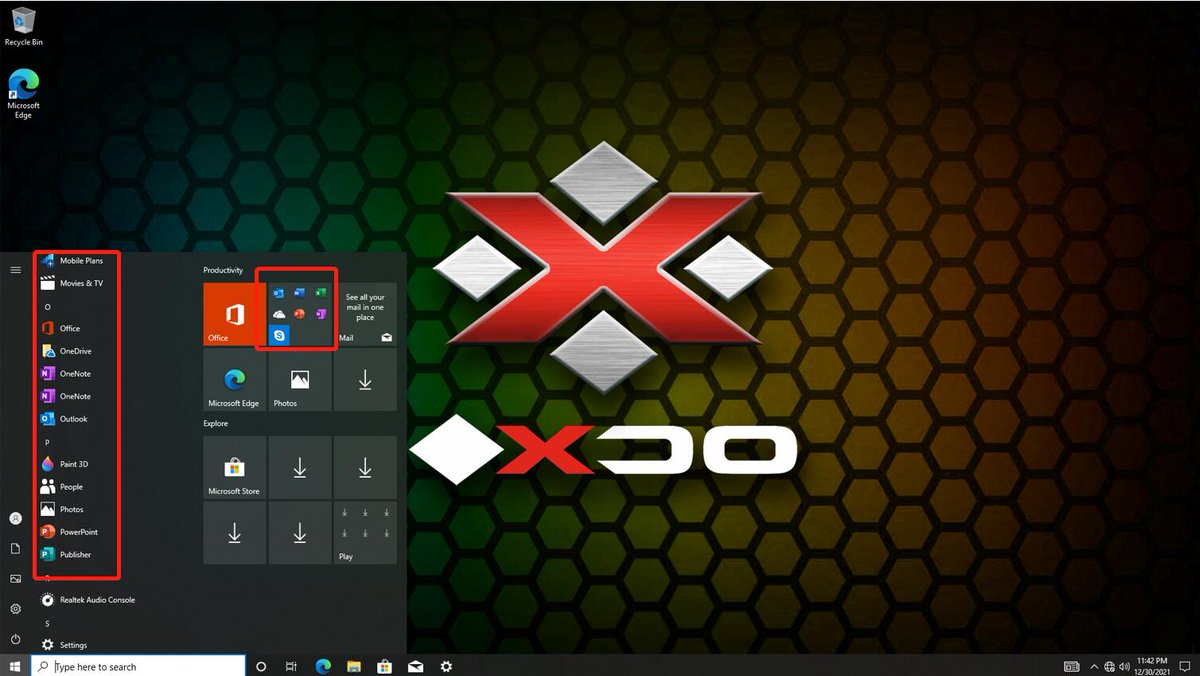1200x676 pixels.
Task: Click small Outlook icon in Productivity tile folder
Action: click(279, 292)
